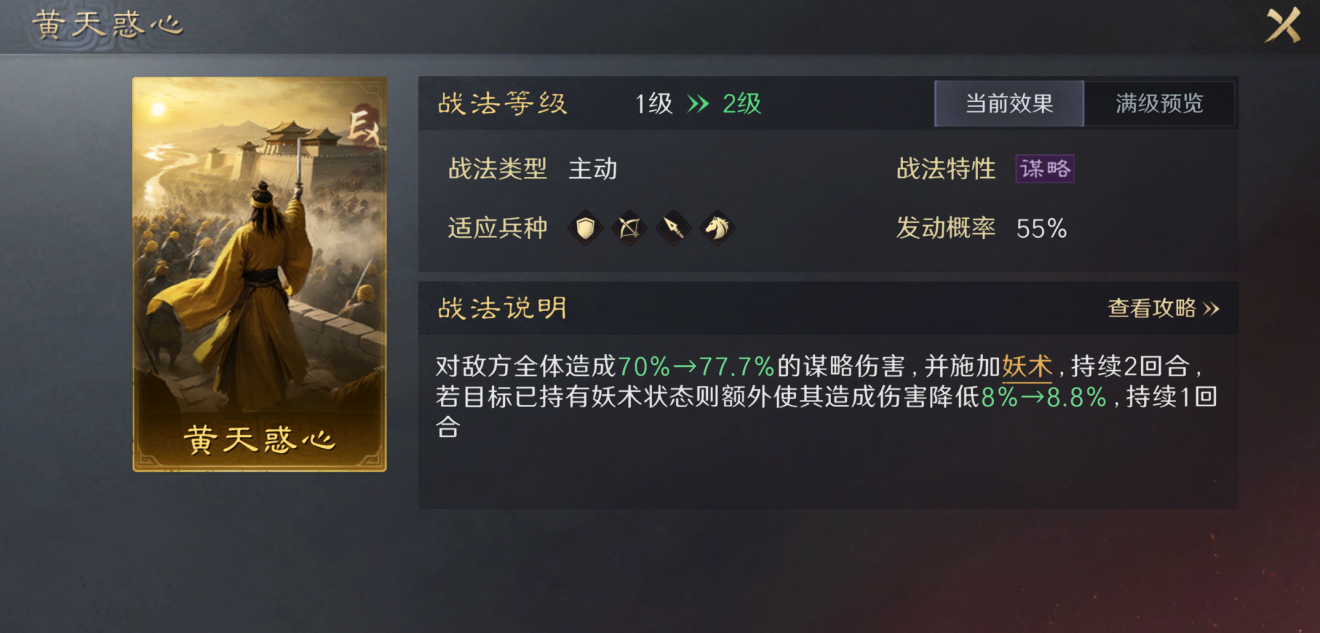This screenshot has width=1320, height=633.
Task: Tap the 谋略 trait tag
Action: tap(1045, 169)
